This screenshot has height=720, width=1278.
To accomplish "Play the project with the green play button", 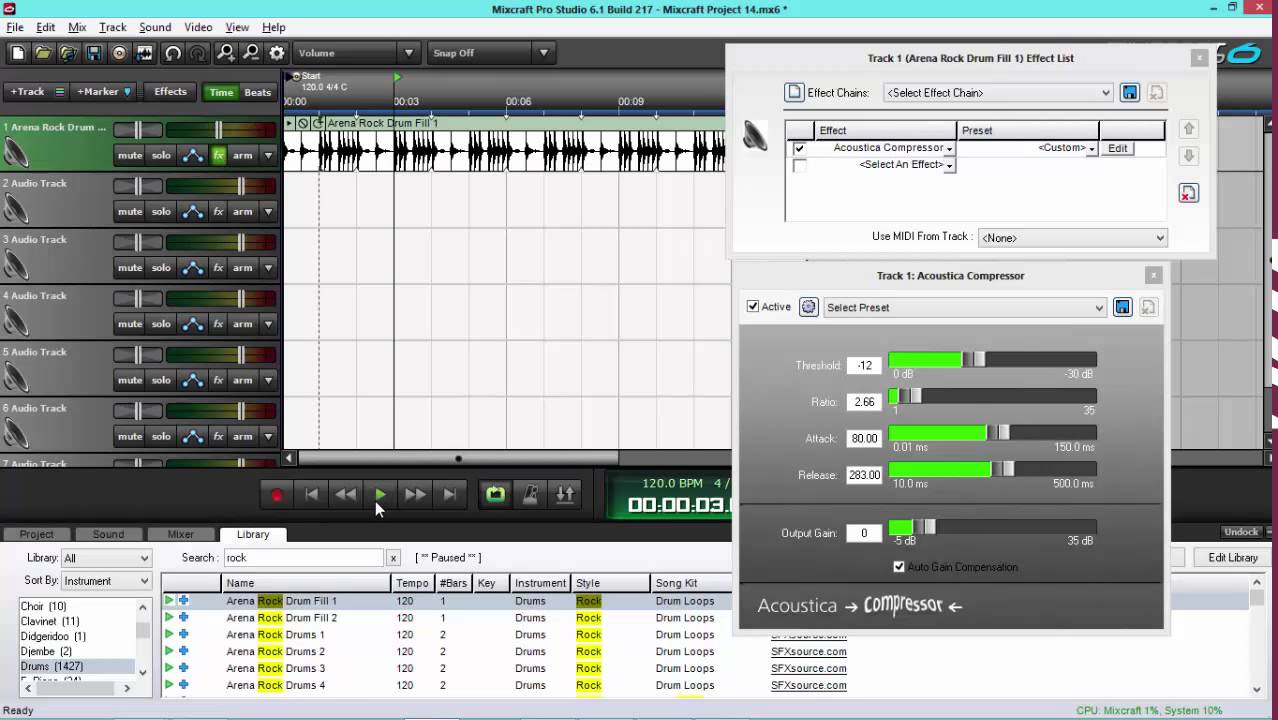I will (380, 494).
